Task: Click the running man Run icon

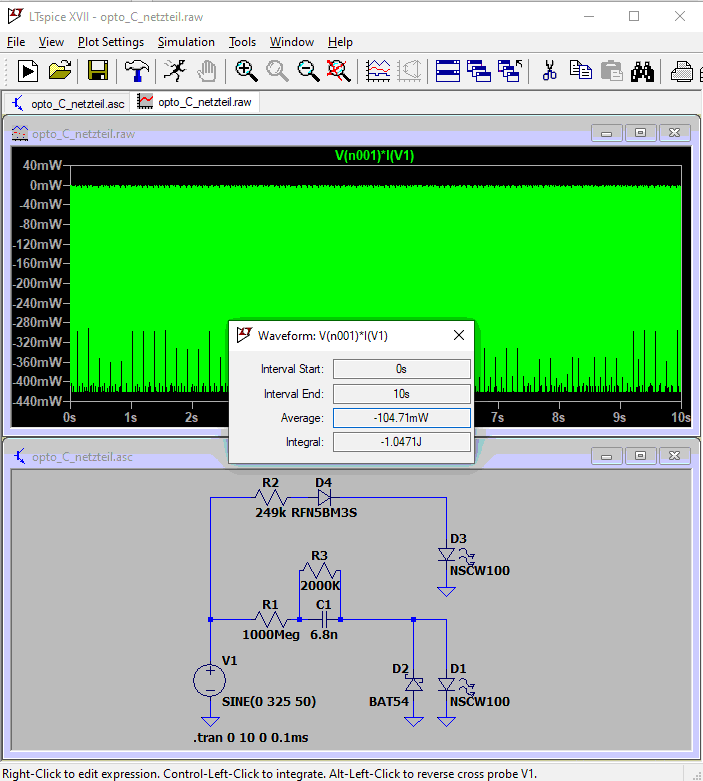Action: pos(175,71)
